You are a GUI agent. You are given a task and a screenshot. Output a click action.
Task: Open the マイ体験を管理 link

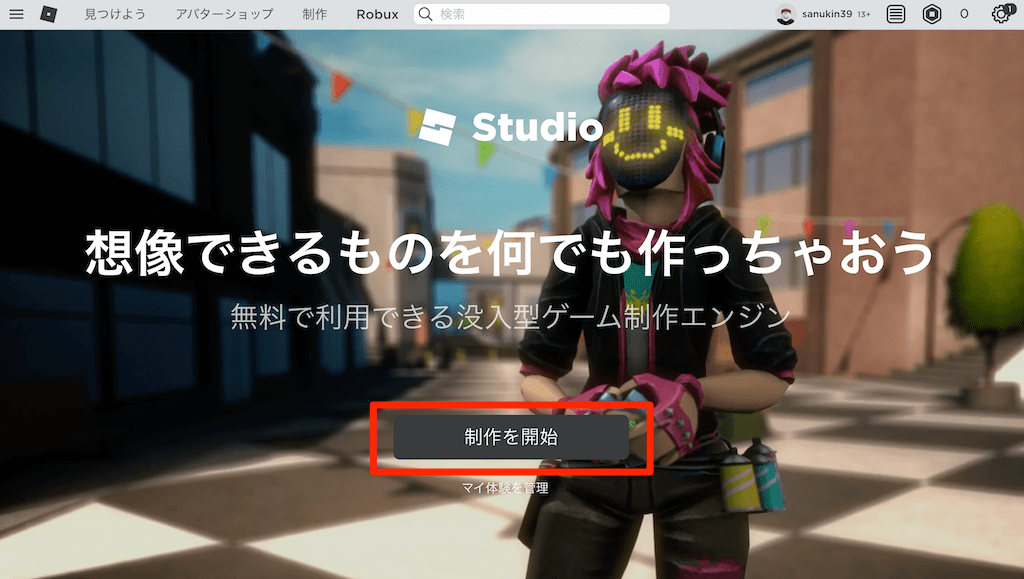click(x=505, y=488)
